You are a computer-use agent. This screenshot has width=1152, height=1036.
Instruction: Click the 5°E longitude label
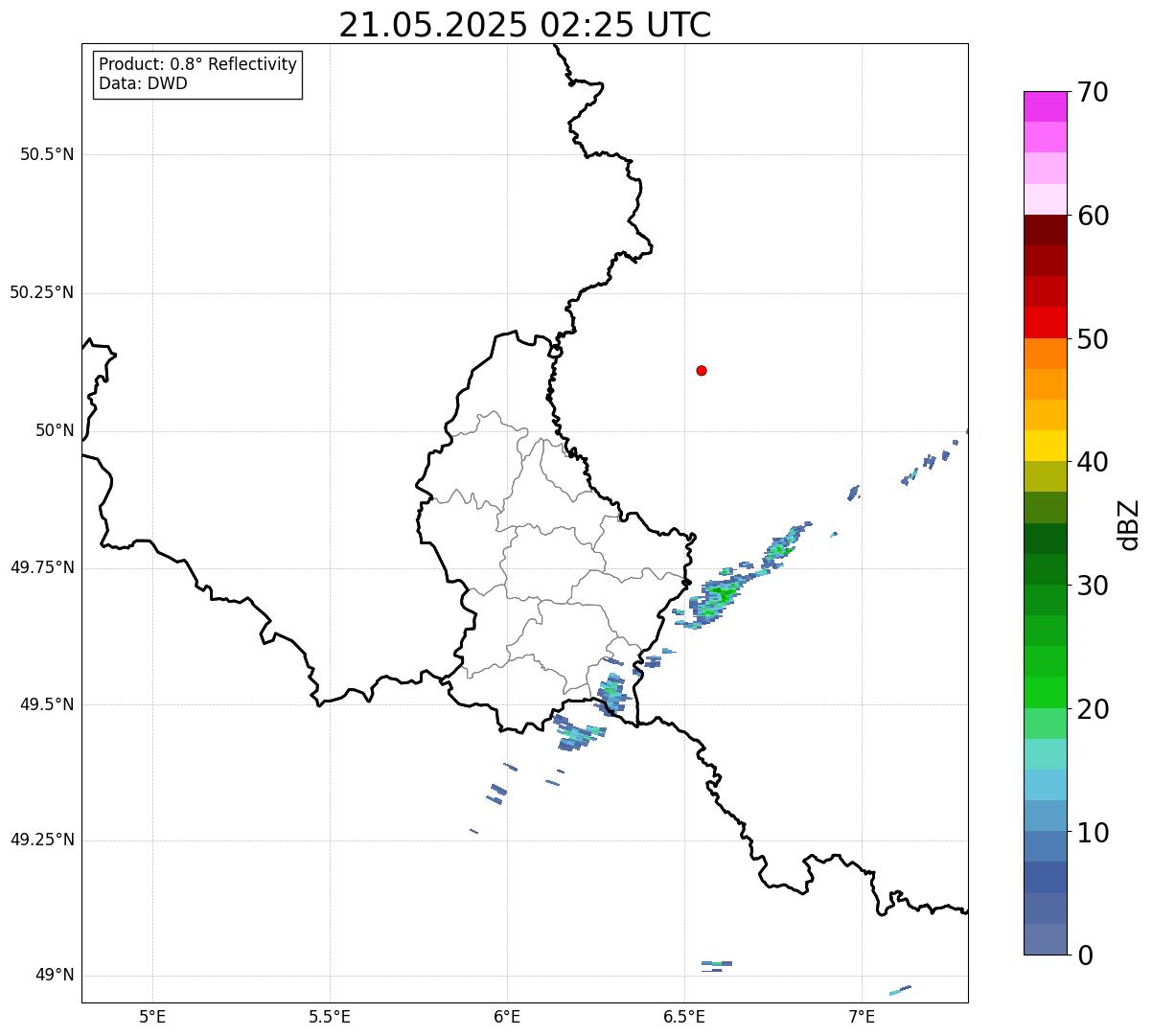(152, 1016)
